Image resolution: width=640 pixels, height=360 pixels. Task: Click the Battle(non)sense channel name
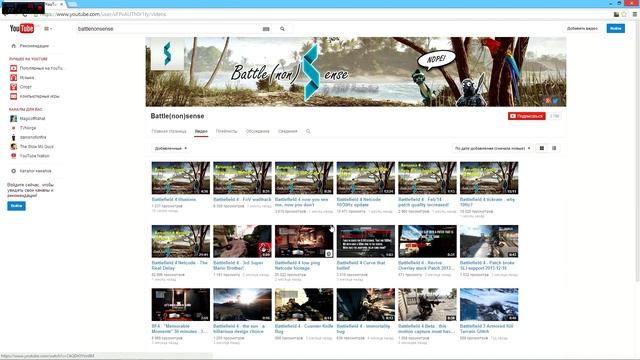pos(177,116)
